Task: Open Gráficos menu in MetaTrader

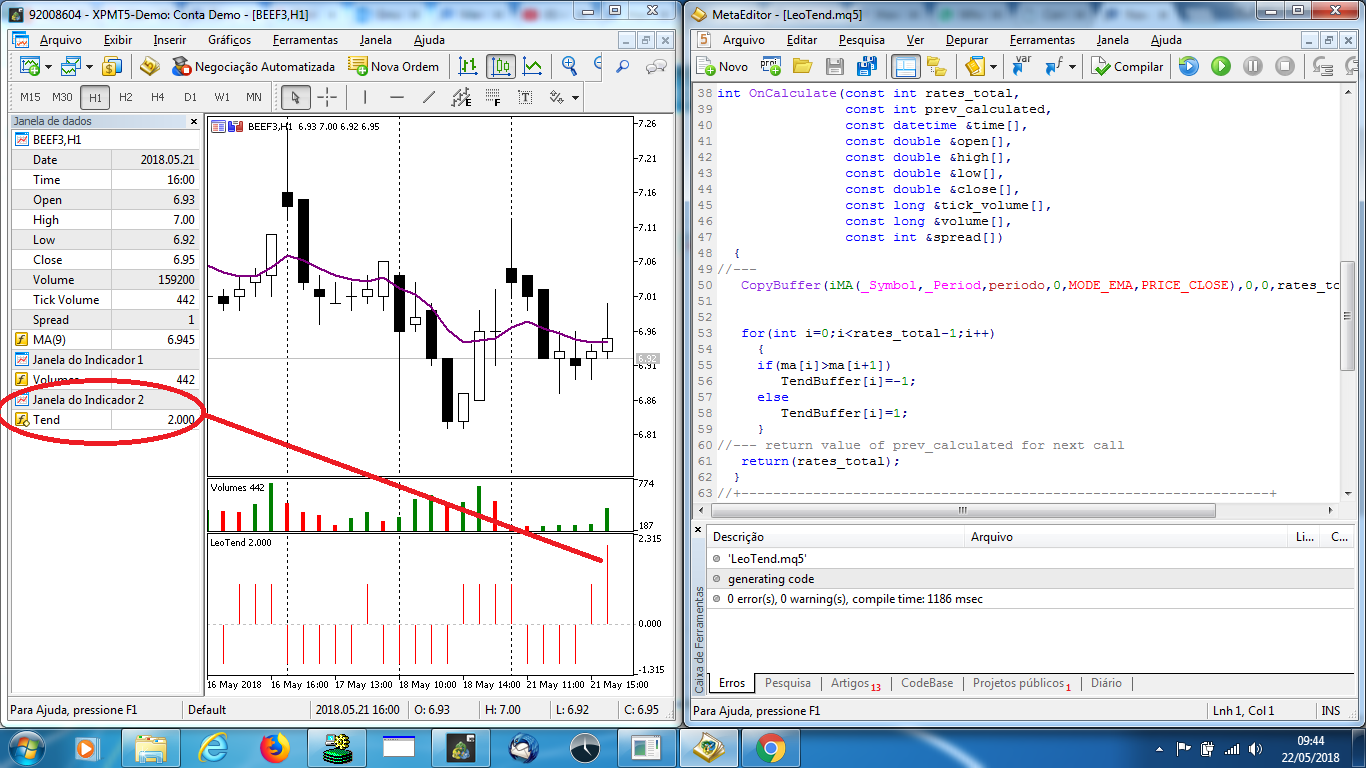Action: click(x=229, y=40)
